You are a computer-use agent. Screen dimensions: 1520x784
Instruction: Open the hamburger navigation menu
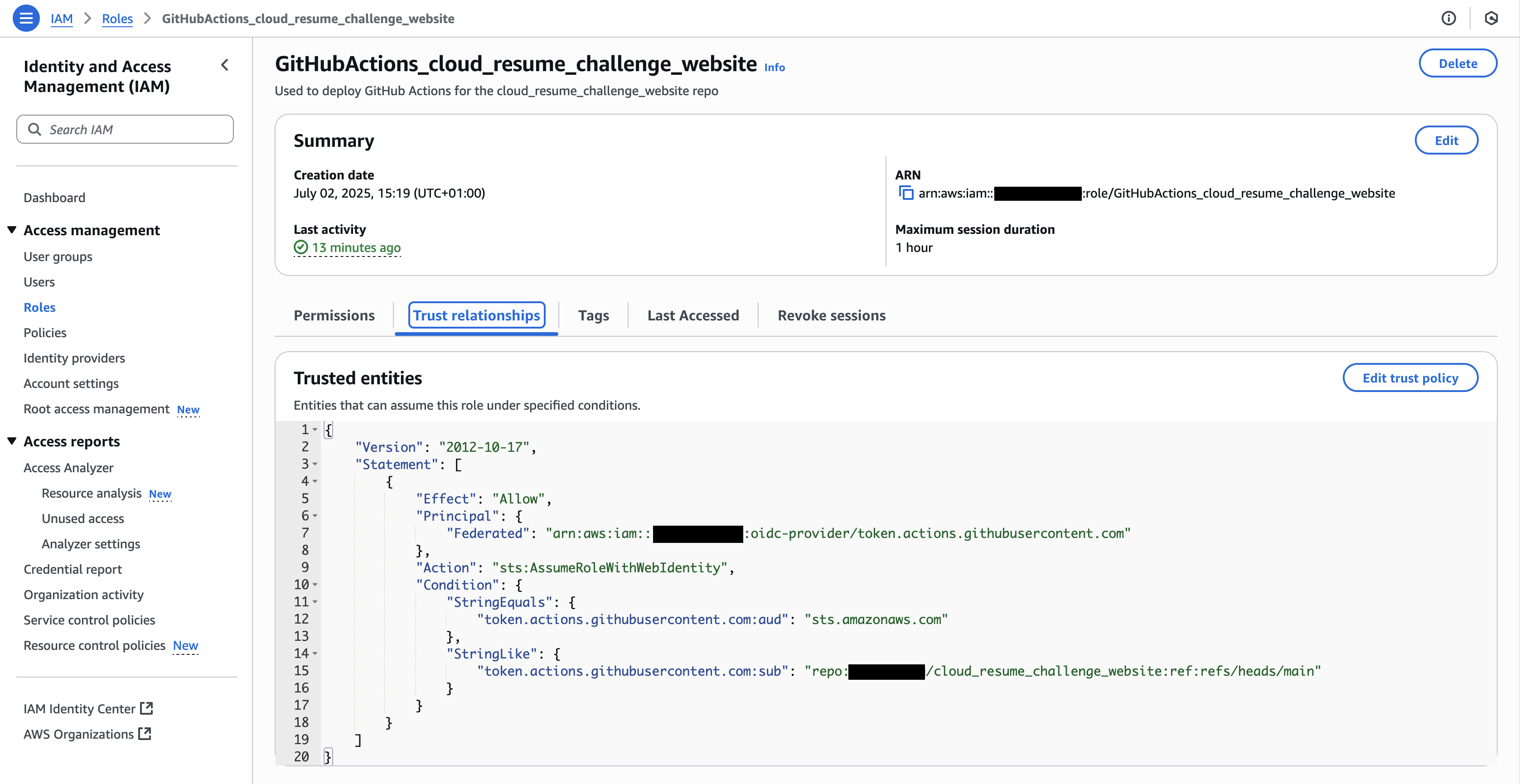click(26, 18)
